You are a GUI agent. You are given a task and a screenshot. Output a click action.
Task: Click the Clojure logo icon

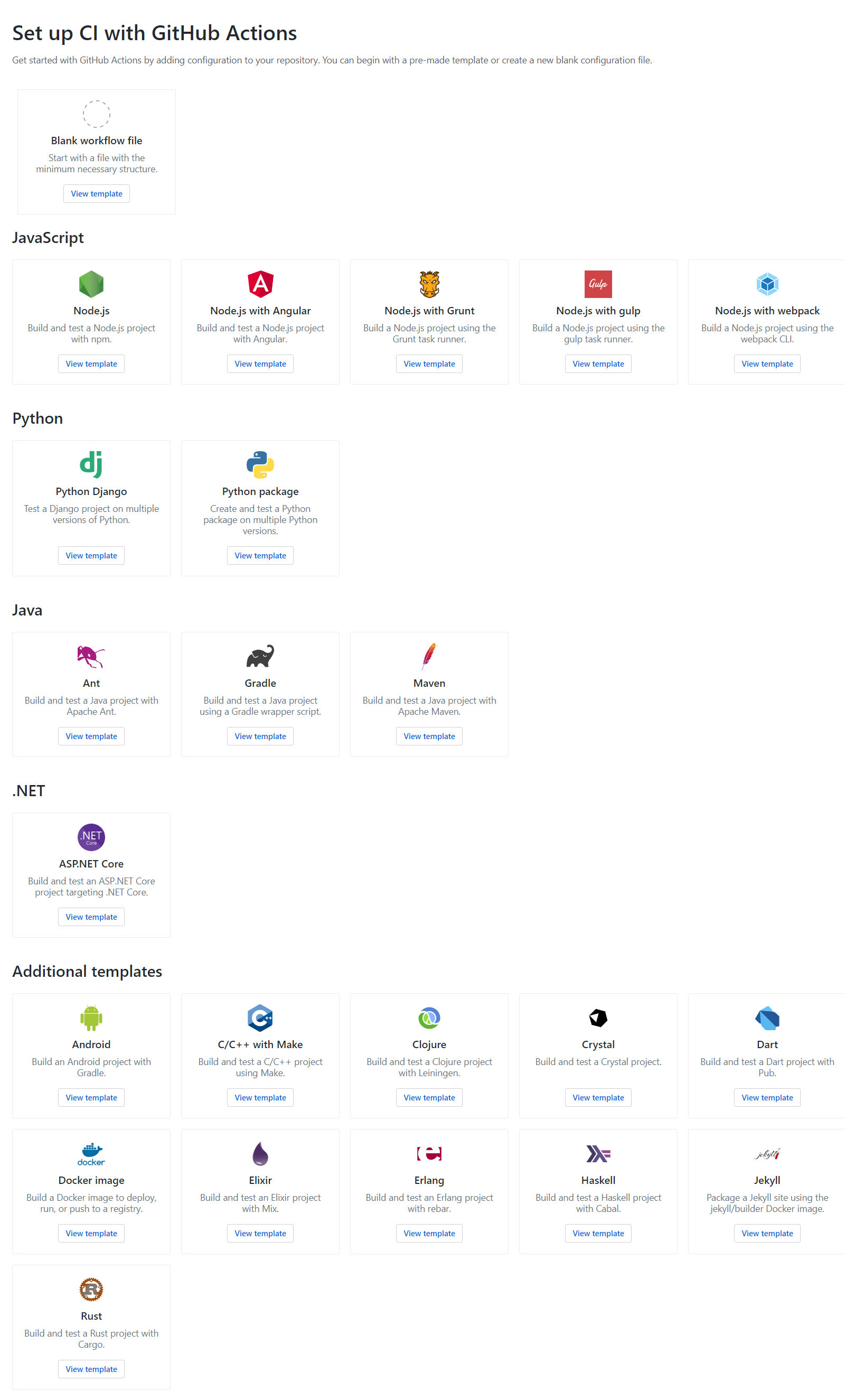429,1018
